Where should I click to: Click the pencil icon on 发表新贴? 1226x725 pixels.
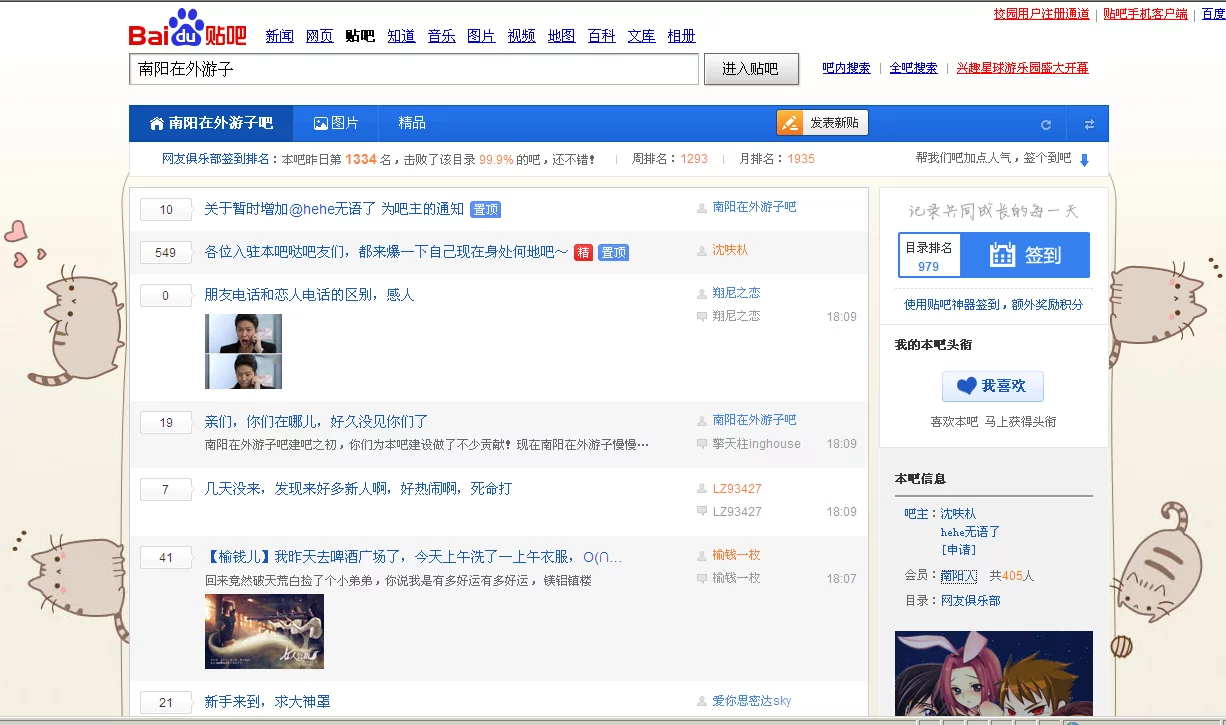pyautogui.click(x=790, y=123)
